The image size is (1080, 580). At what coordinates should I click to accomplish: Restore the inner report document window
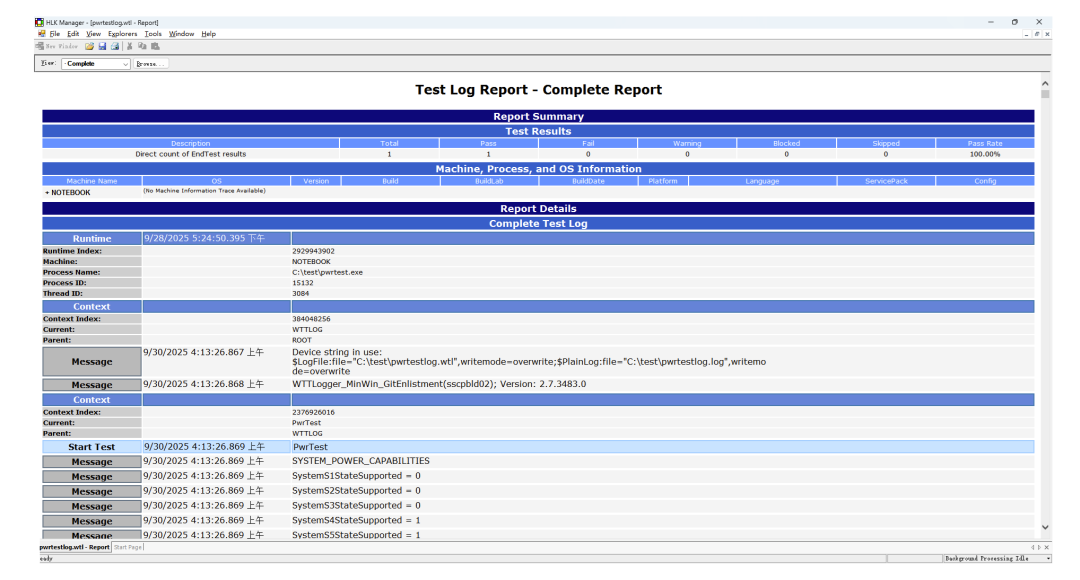click(x=1037, y=34)
